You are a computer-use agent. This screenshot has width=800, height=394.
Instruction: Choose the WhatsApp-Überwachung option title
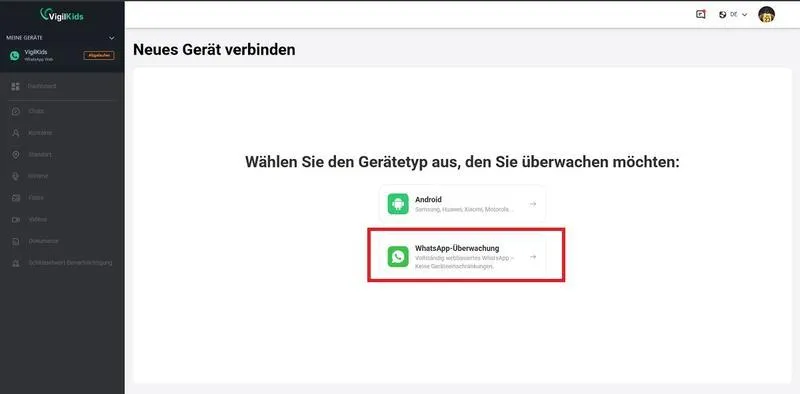457,248
